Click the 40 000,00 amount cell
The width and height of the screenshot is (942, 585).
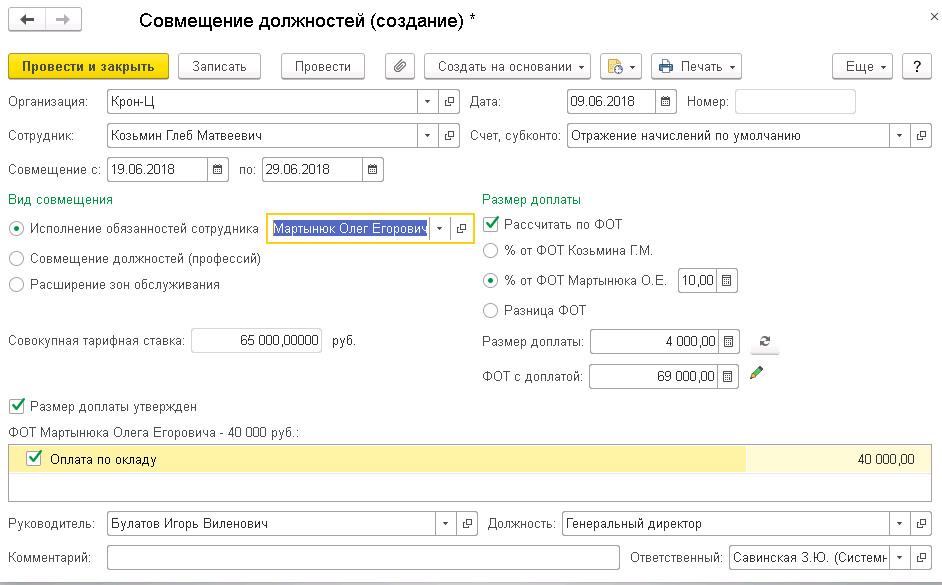[838, 459]
